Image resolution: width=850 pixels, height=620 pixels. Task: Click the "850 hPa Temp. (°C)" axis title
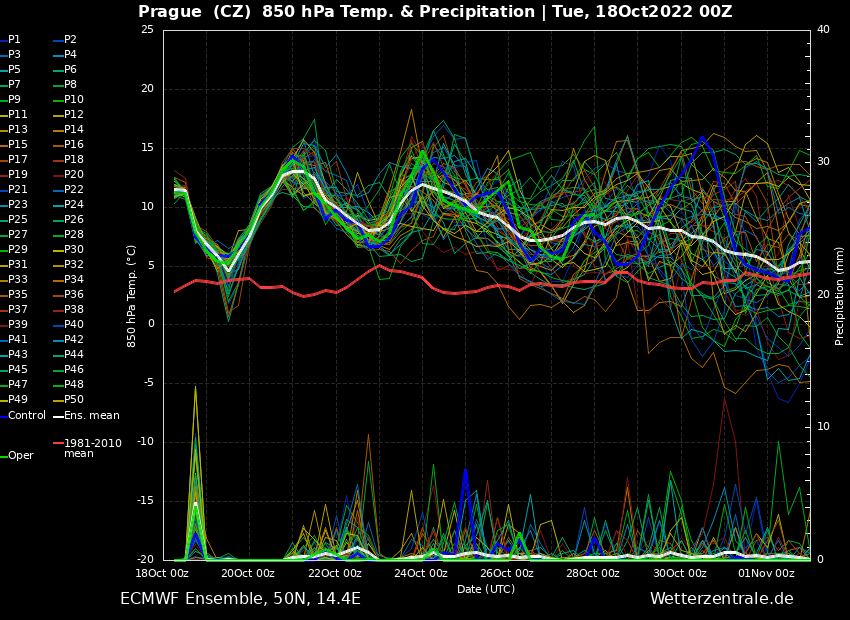131,296
